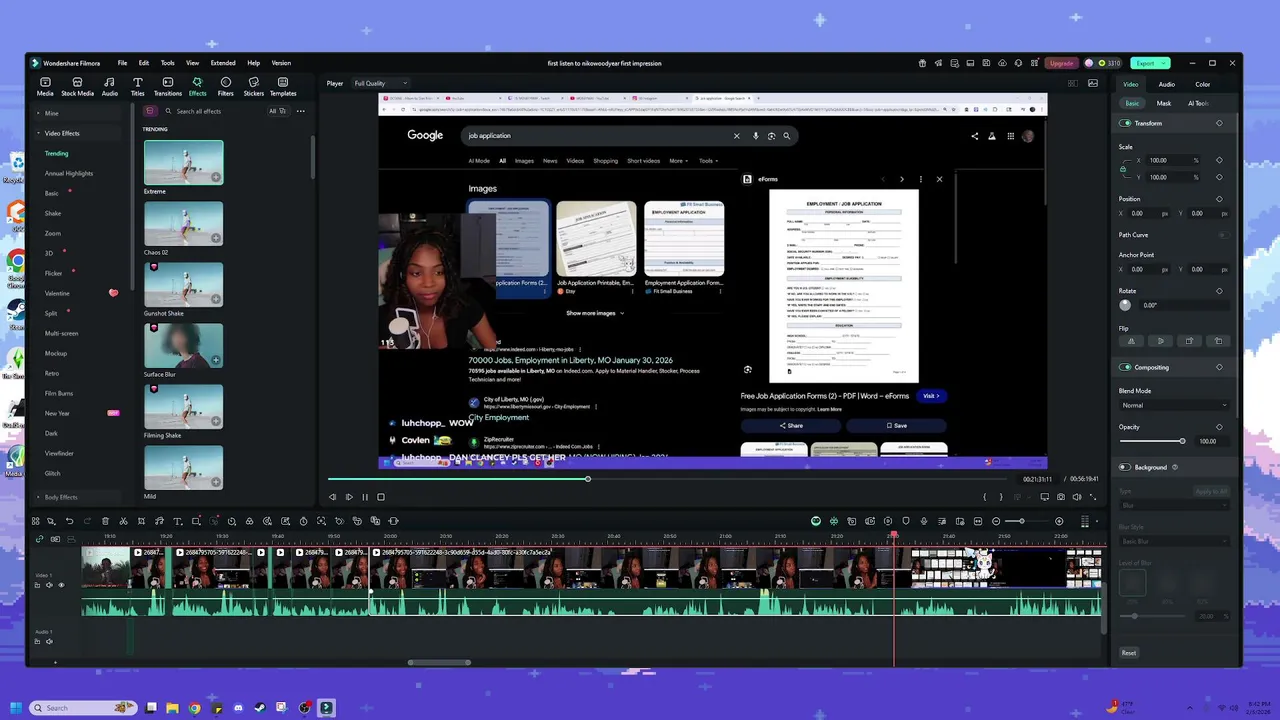
Task: Open the Full Quality playback dropdown
Action: tap(380, 83)
